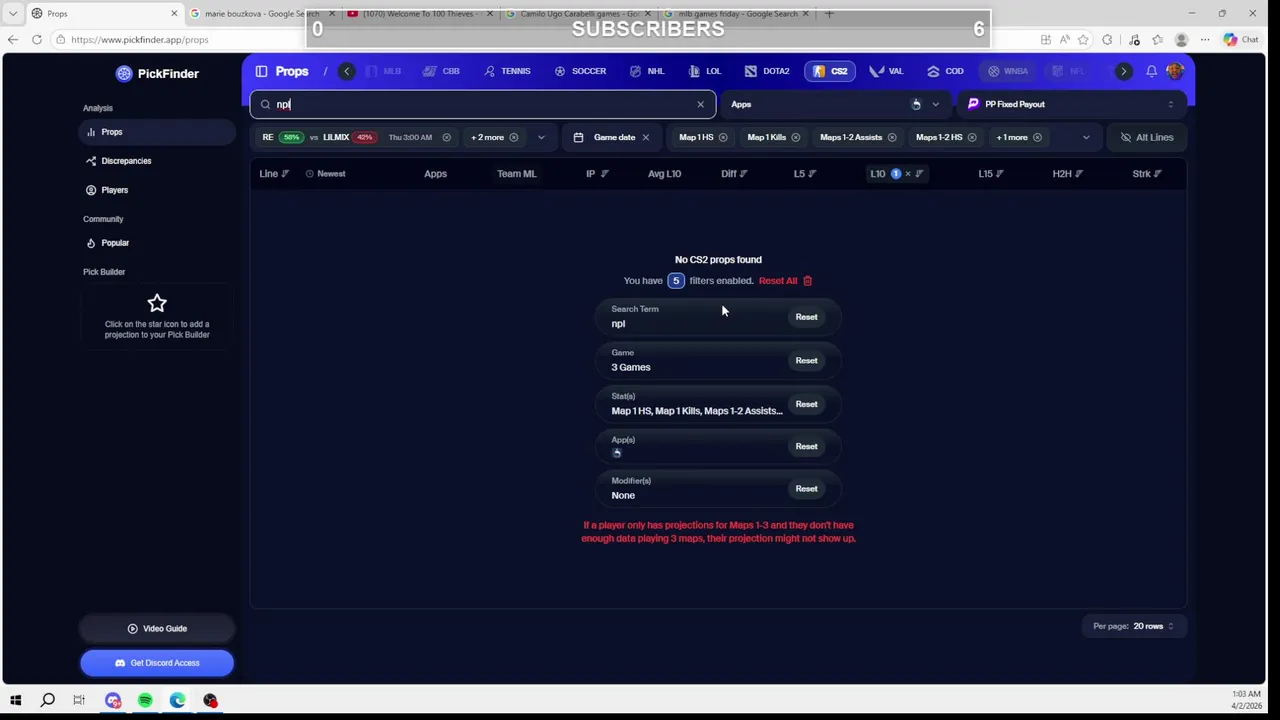1280x720 pixels.
Task: Sort by the L5 column
Action: pos(805,174)
